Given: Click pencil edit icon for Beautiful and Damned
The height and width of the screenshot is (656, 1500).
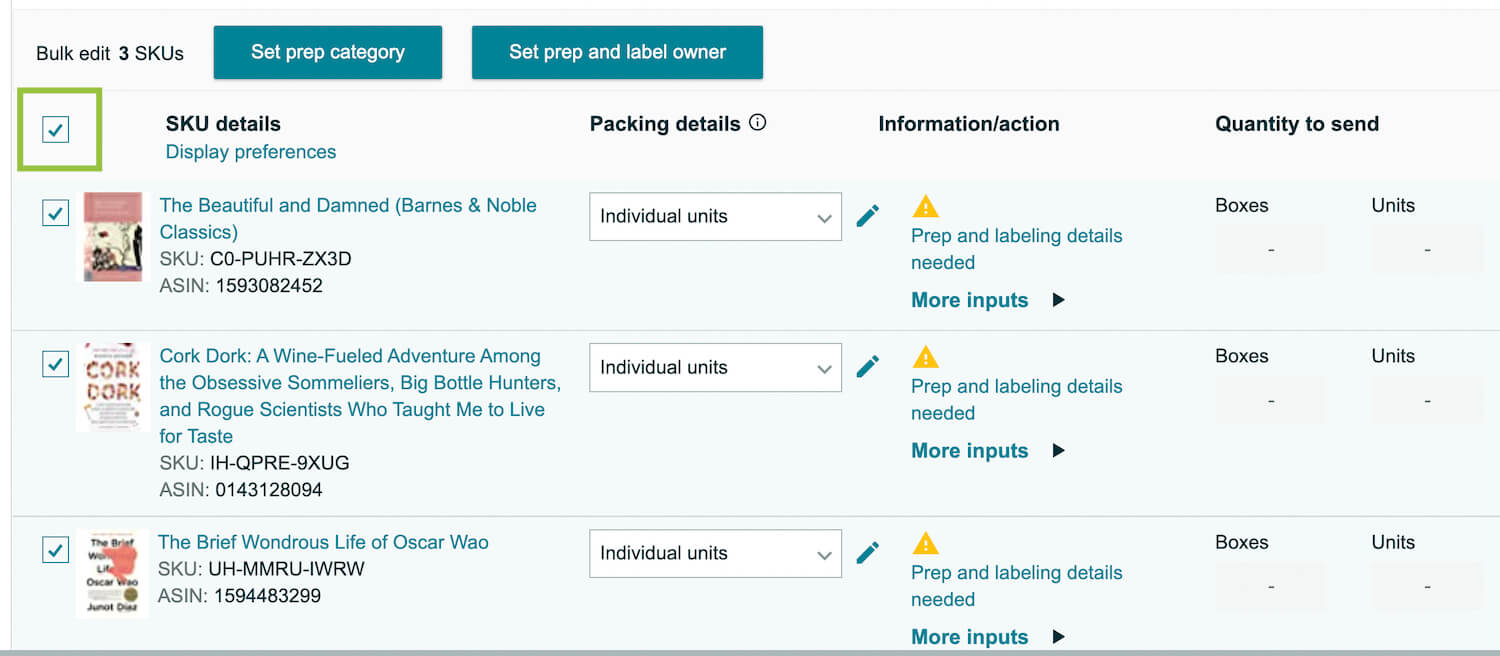Looking at the screenshot, I should click(x=868, y=216).
